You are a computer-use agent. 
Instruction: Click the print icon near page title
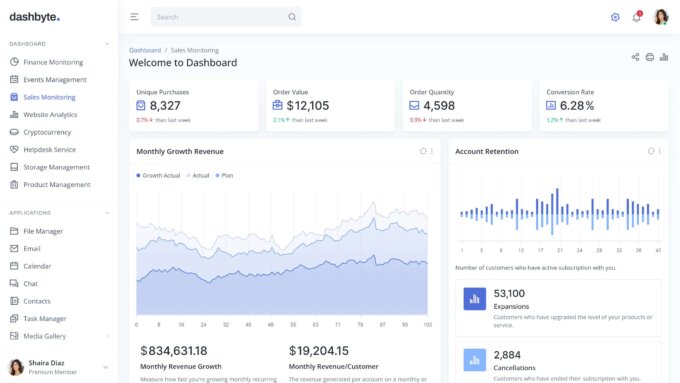coord(650,57)
